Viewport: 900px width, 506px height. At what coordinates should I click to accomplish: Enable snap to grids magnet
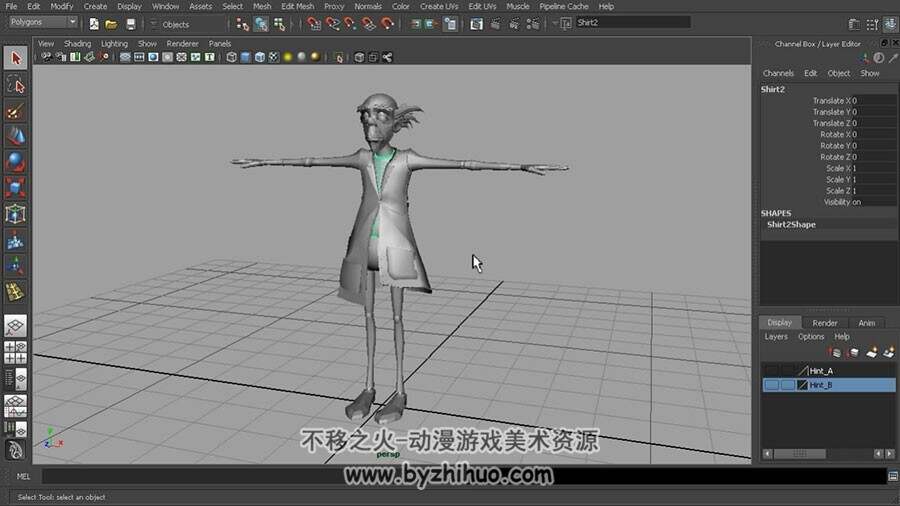click(x=313, y=24)
